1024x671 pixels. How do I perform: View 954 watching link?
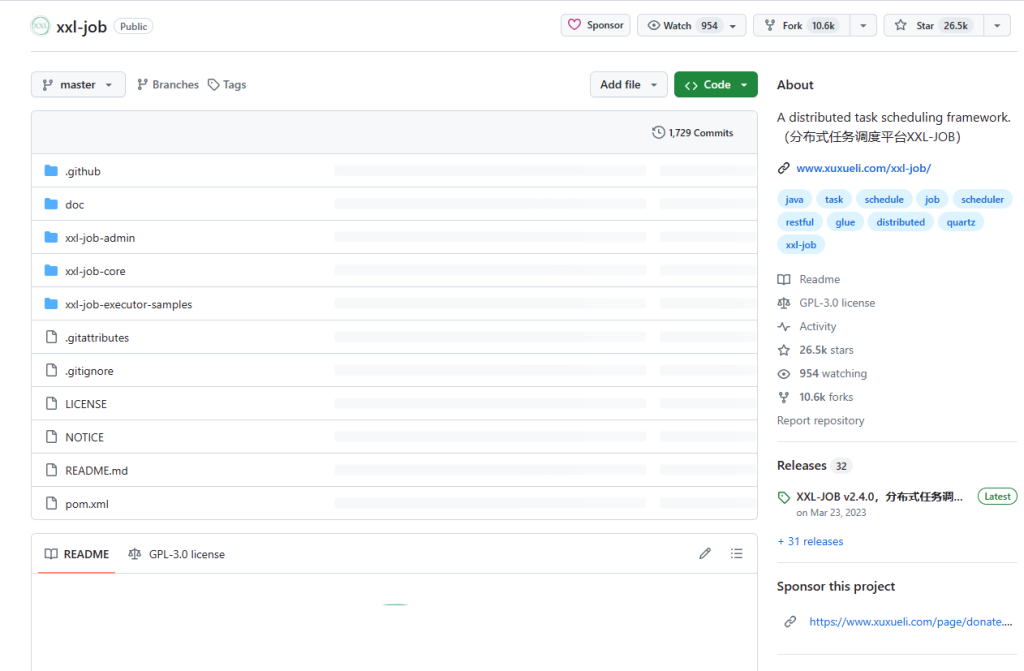(833, 373)
